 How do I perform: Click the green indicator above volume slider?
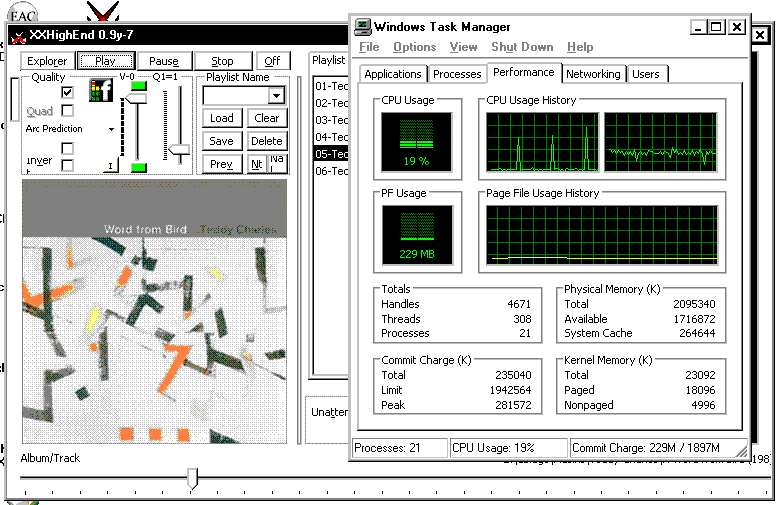point(139,85)
